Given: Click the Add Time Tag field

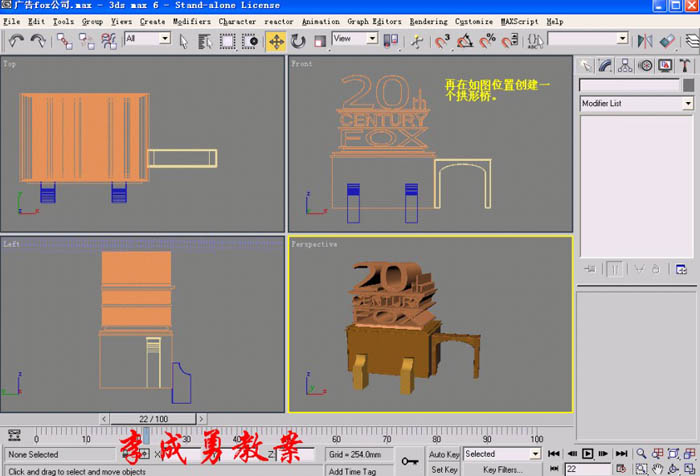Looking at the screenshot, I should (359, 471).
